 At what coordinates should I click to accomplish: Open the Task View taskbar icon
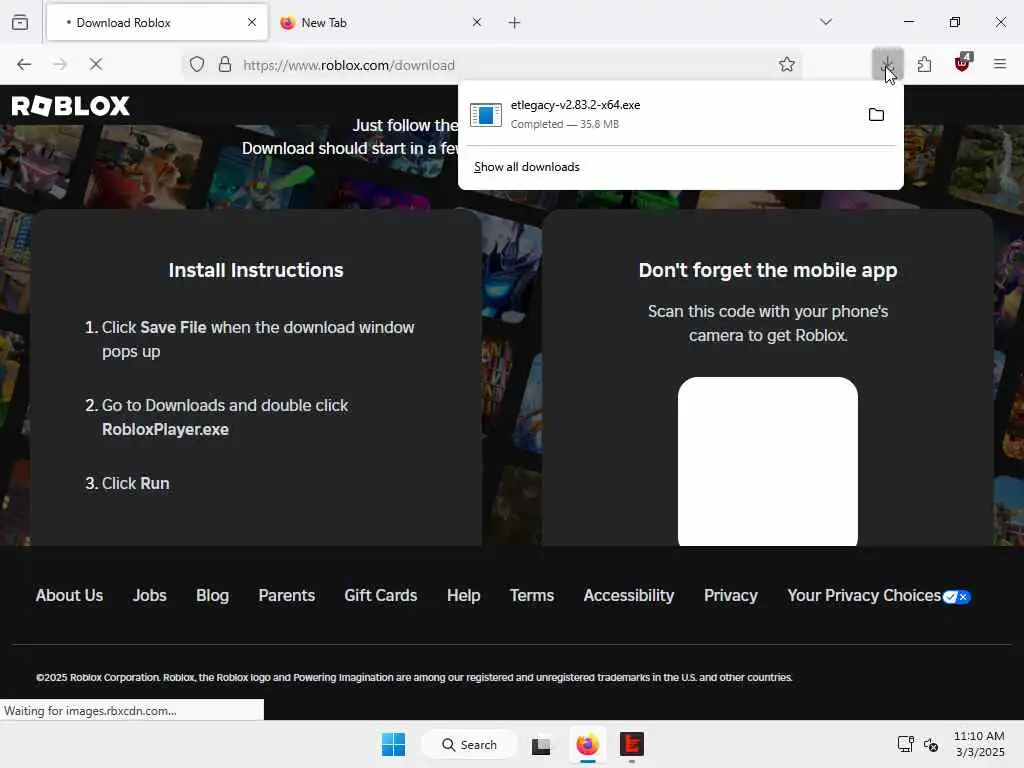(541, 744)
